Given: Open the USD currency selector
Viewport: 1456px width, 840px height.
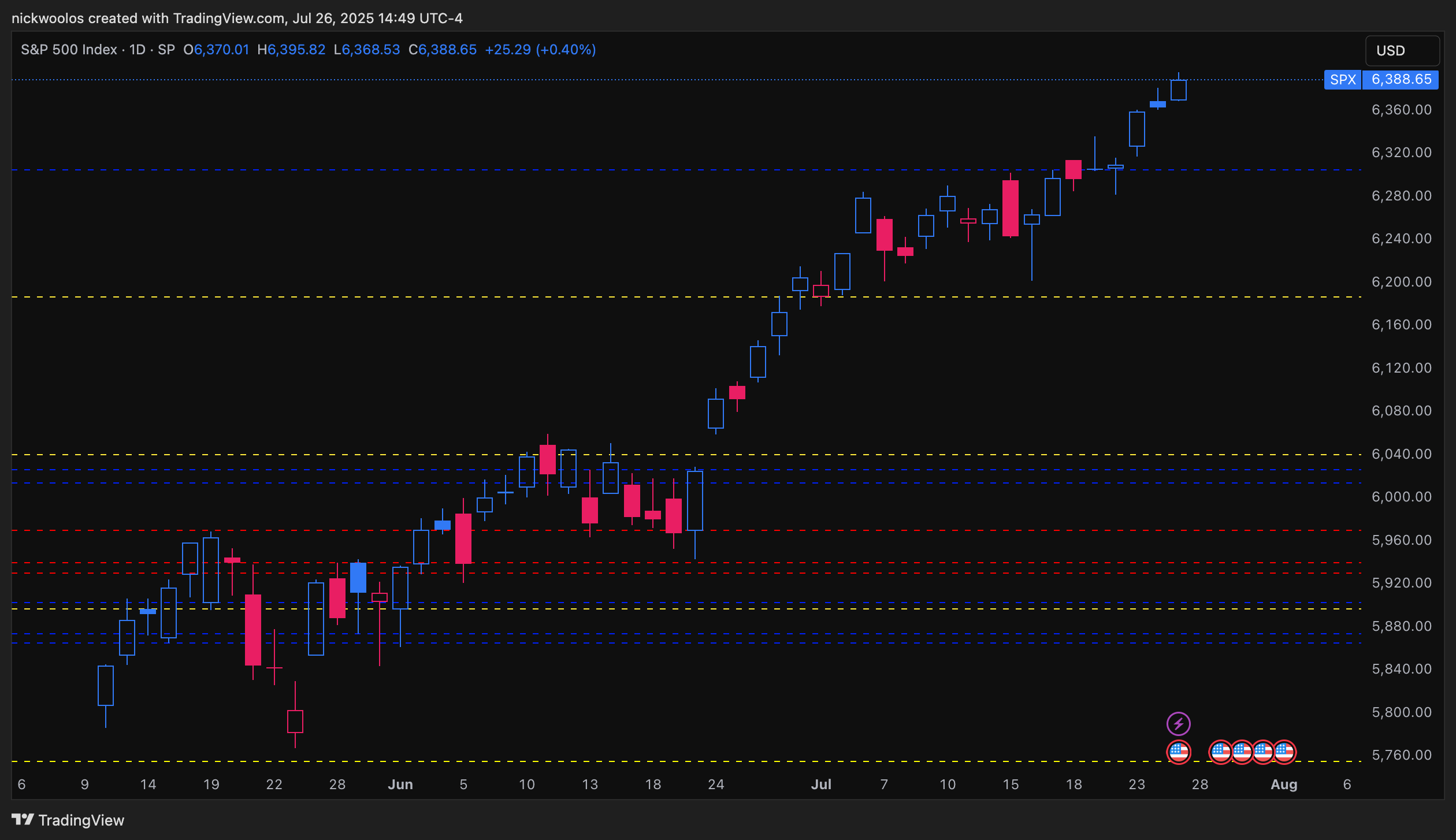Looking at the screenshot, I should click(1401, 51).
